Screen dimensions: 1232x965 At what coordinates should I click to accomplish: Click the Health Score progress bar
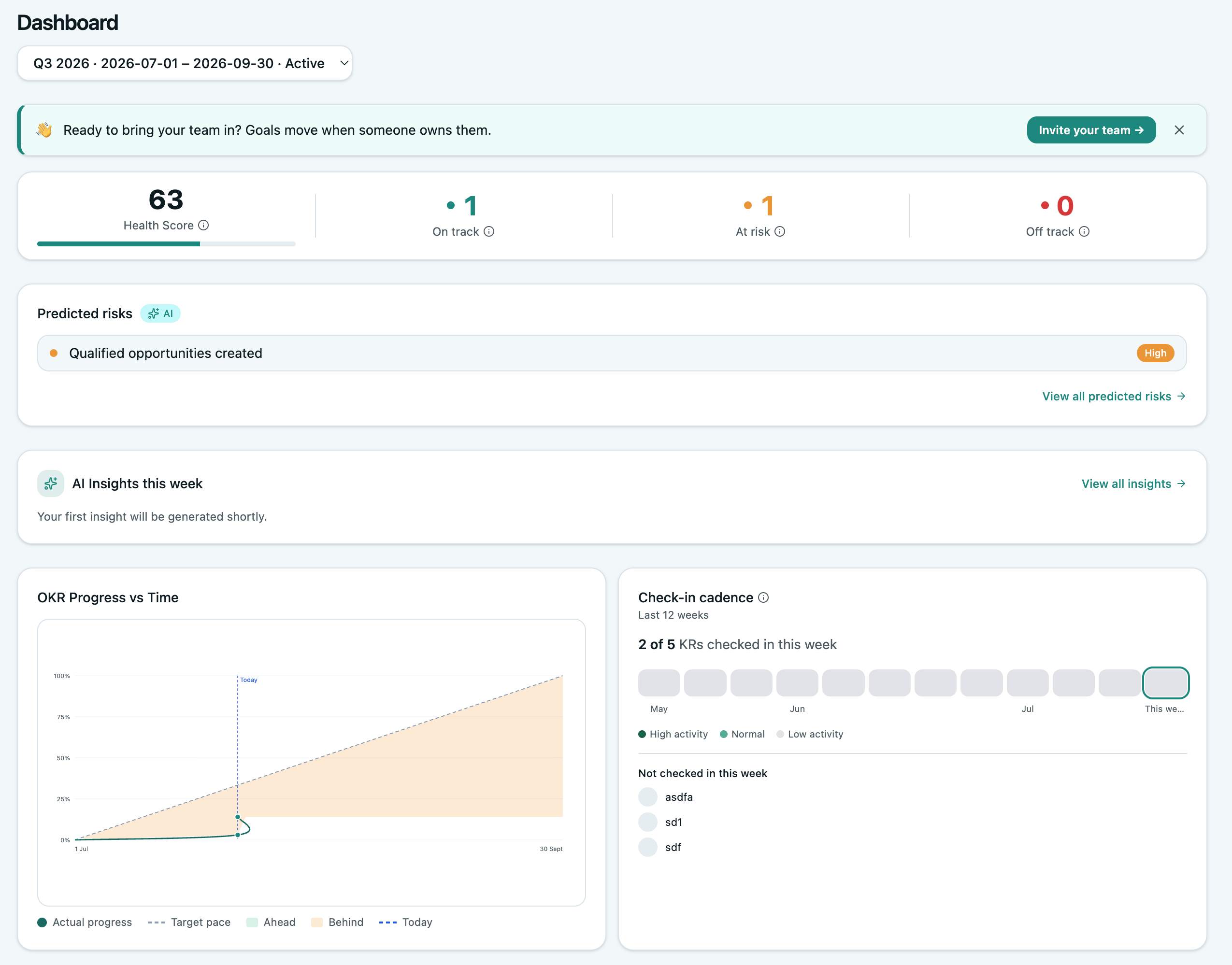166,244
